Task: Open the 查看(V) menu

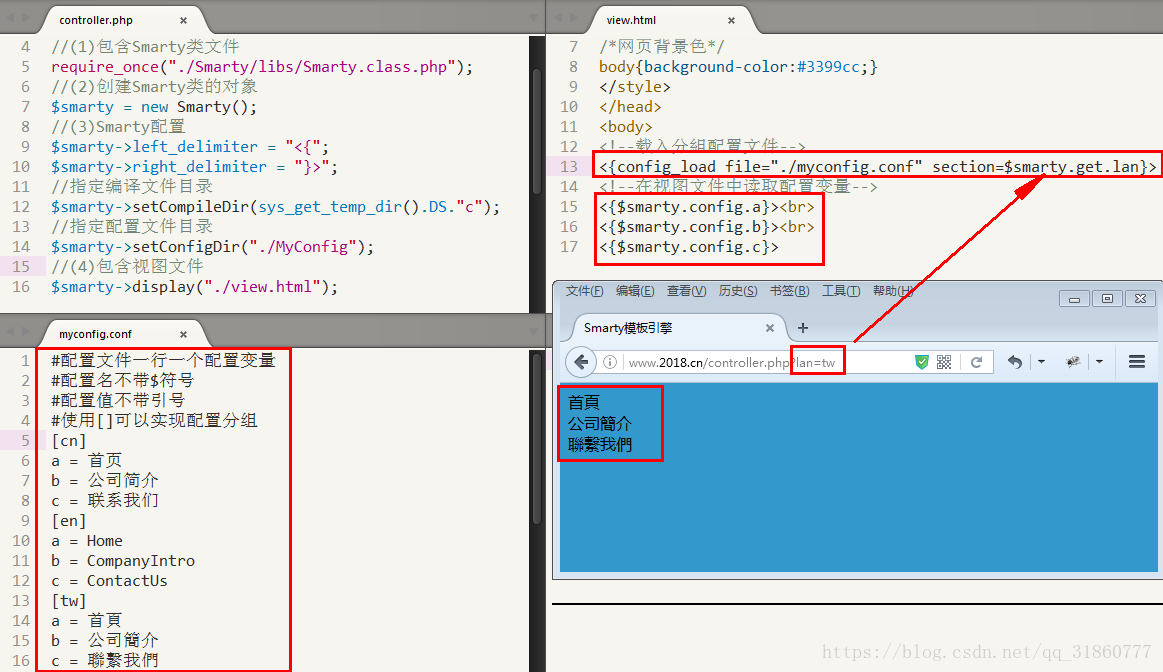Action: coord(686,291)
